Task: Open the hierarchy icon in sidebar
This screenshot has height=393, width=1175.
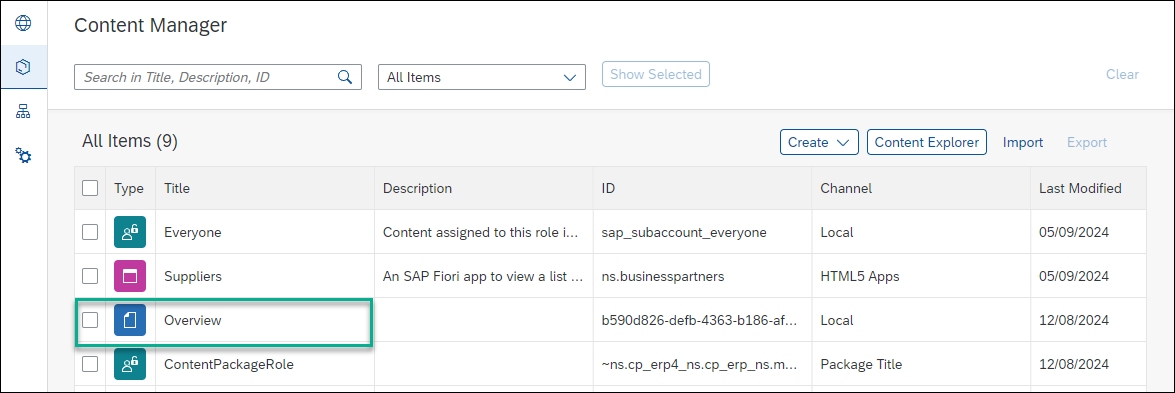Action: [x=24, y=112]
